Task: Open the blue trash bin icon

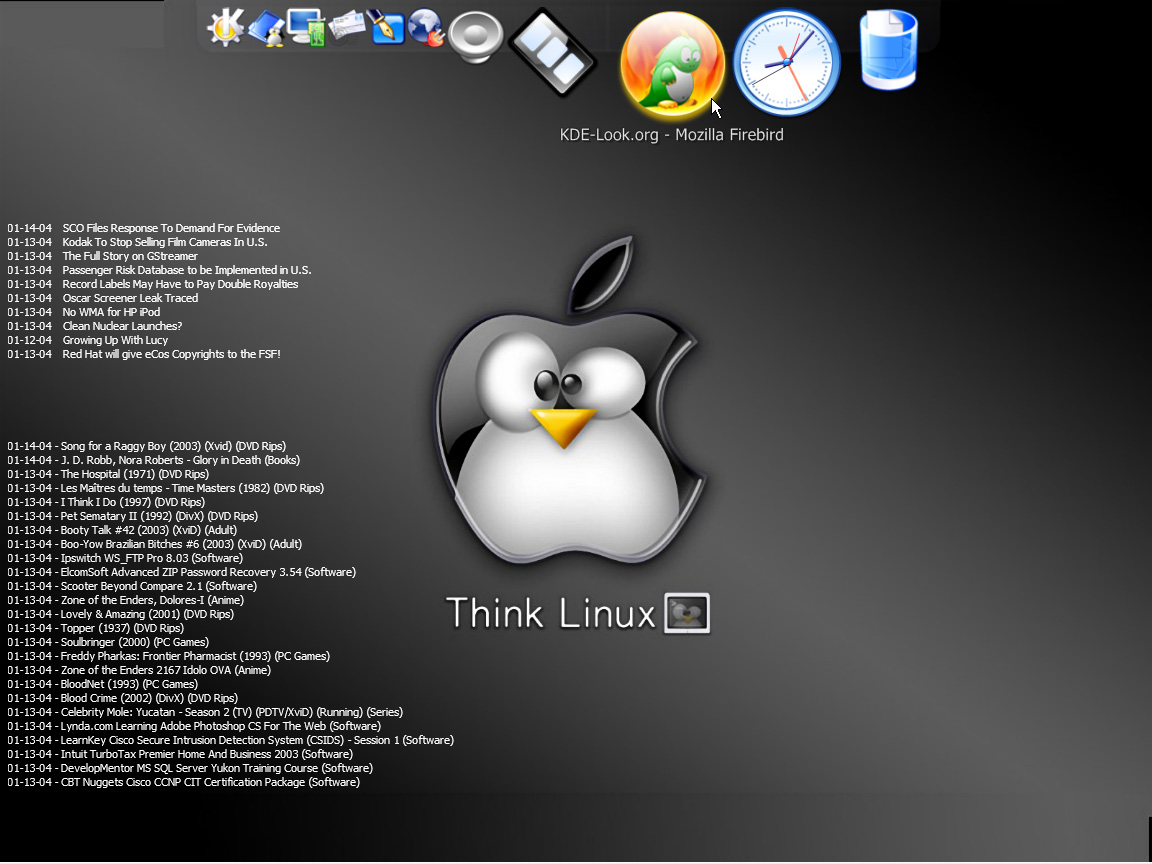Action: tap(889, 49)
